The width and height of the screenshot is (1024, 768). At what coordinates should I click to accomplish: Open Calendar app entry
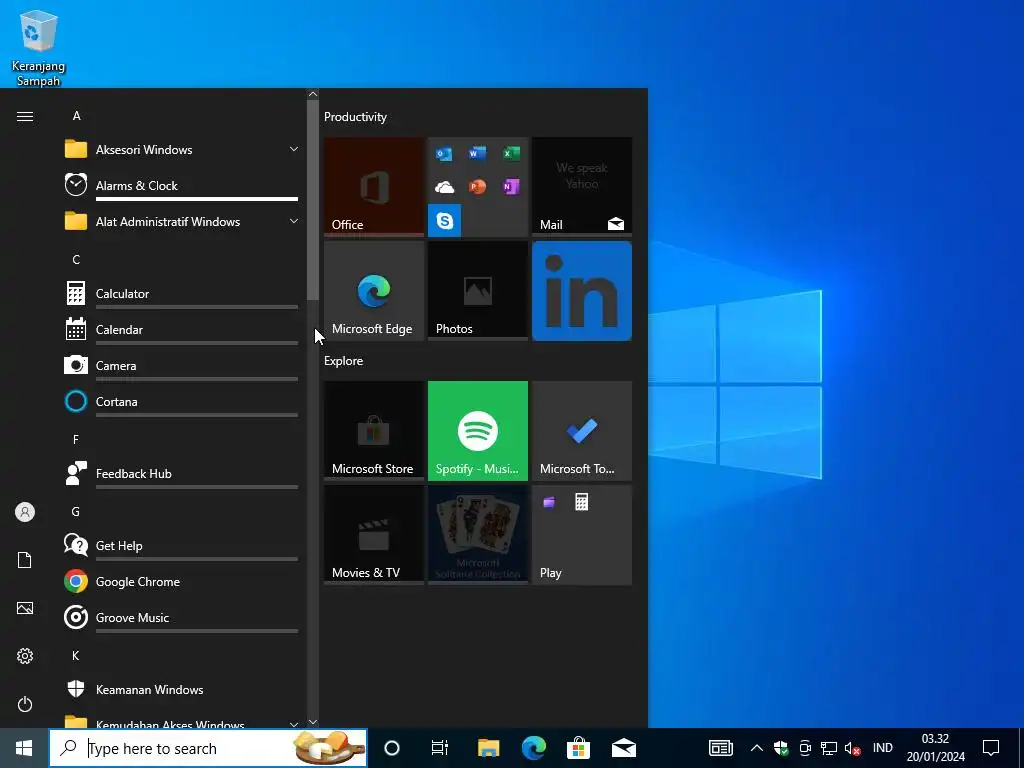[x=181, y=330]
